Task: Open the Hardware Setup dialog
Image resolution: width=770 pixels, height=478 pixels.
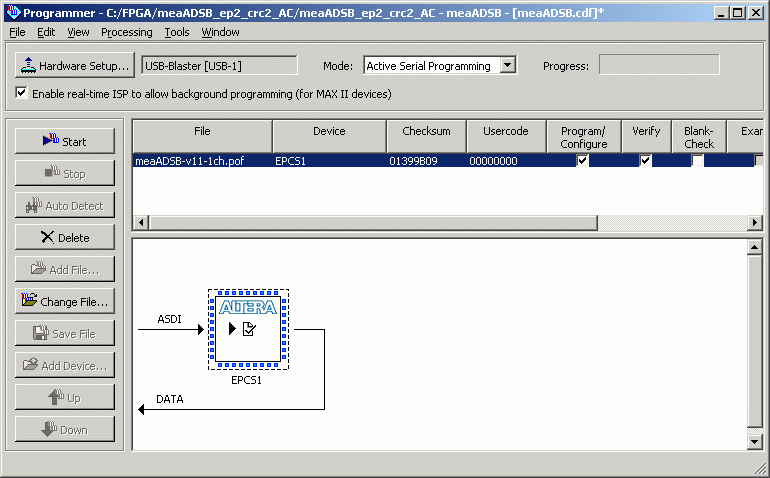Action: click(75, 65)
